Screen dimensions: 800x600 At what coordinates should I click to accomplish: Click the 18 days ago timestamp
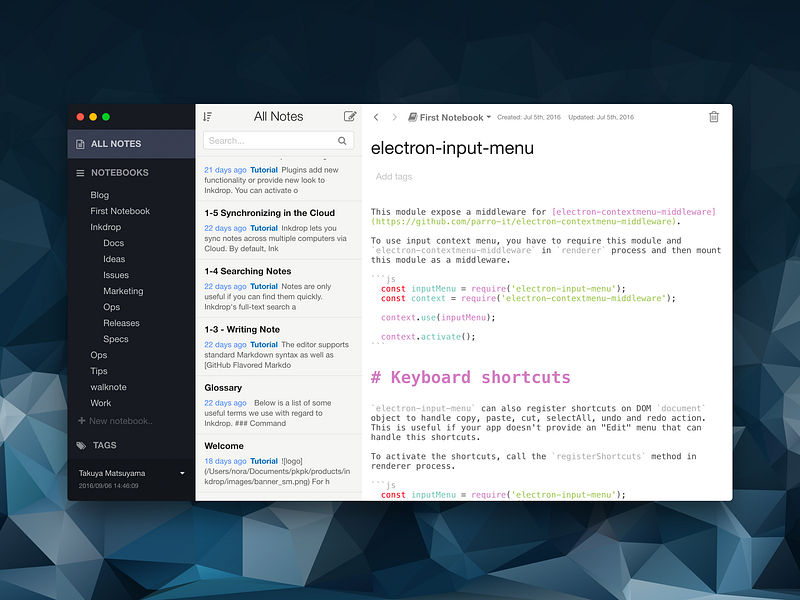pyautogui.click(x=225, y=461)
